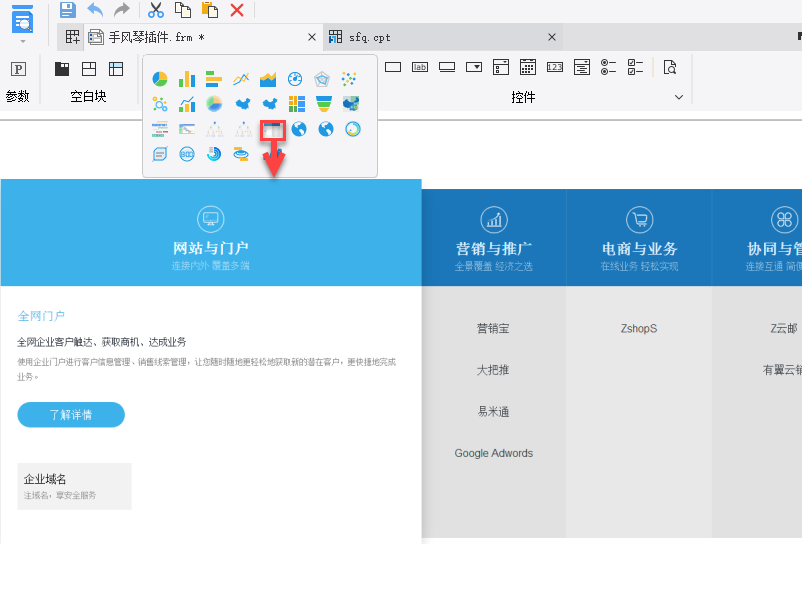802x601 pixels.
Task: Click the form grid icon beside the tab
Action: point(73,37)
